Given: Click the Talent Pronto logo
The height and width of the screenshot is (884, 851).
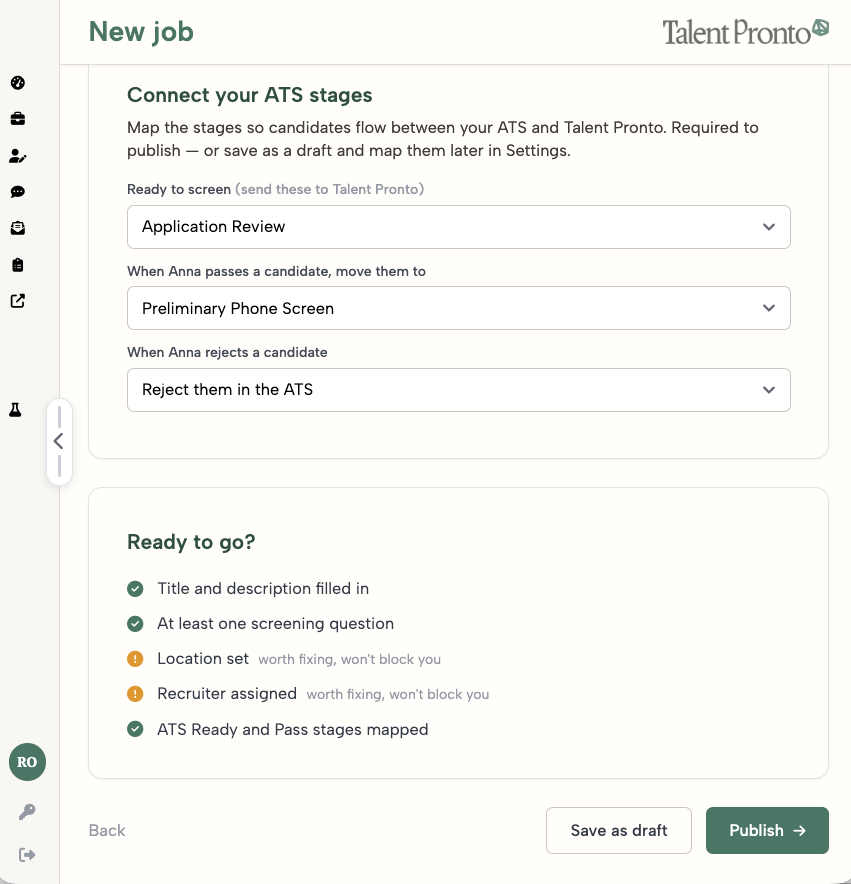Looking at the screenshot, I should coord(745,32).
